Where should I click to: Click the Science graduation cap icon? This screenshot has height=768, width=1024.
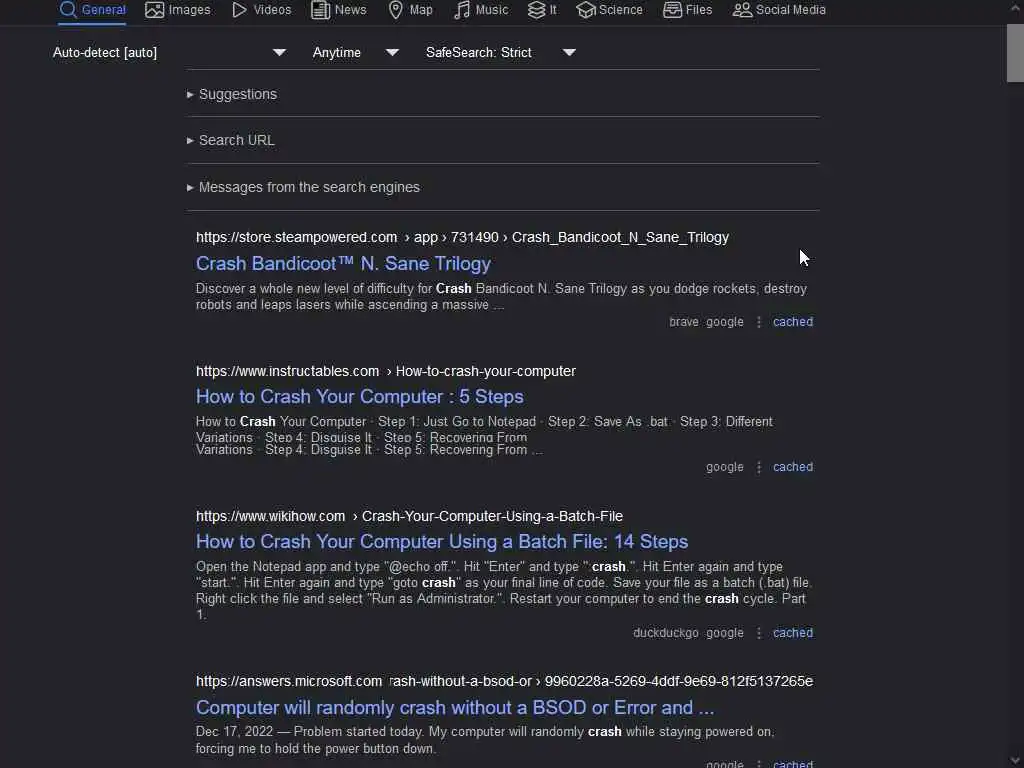[x=586, y=10]
